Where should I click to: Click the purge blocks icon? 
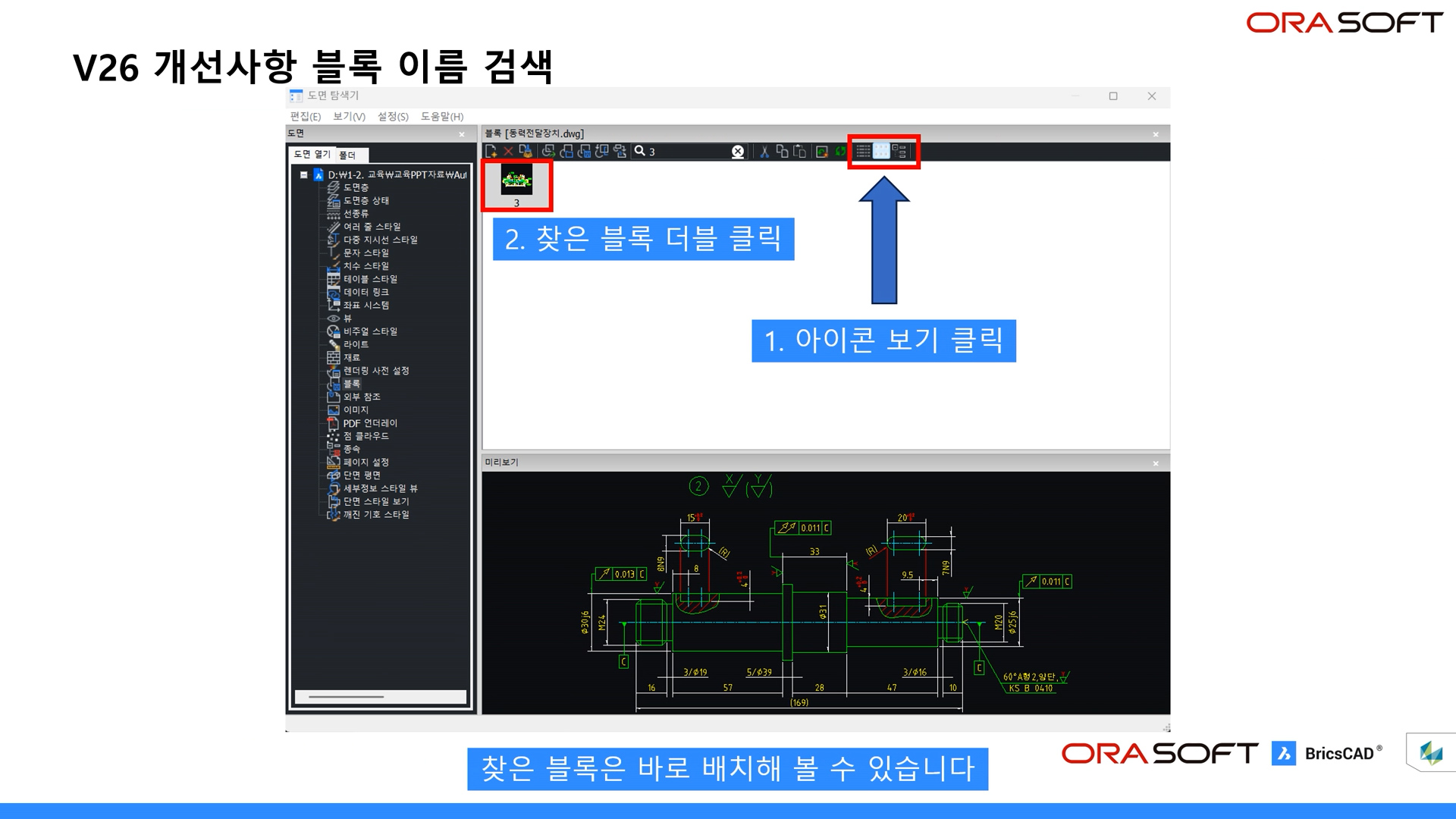click(x=526, y=151)
